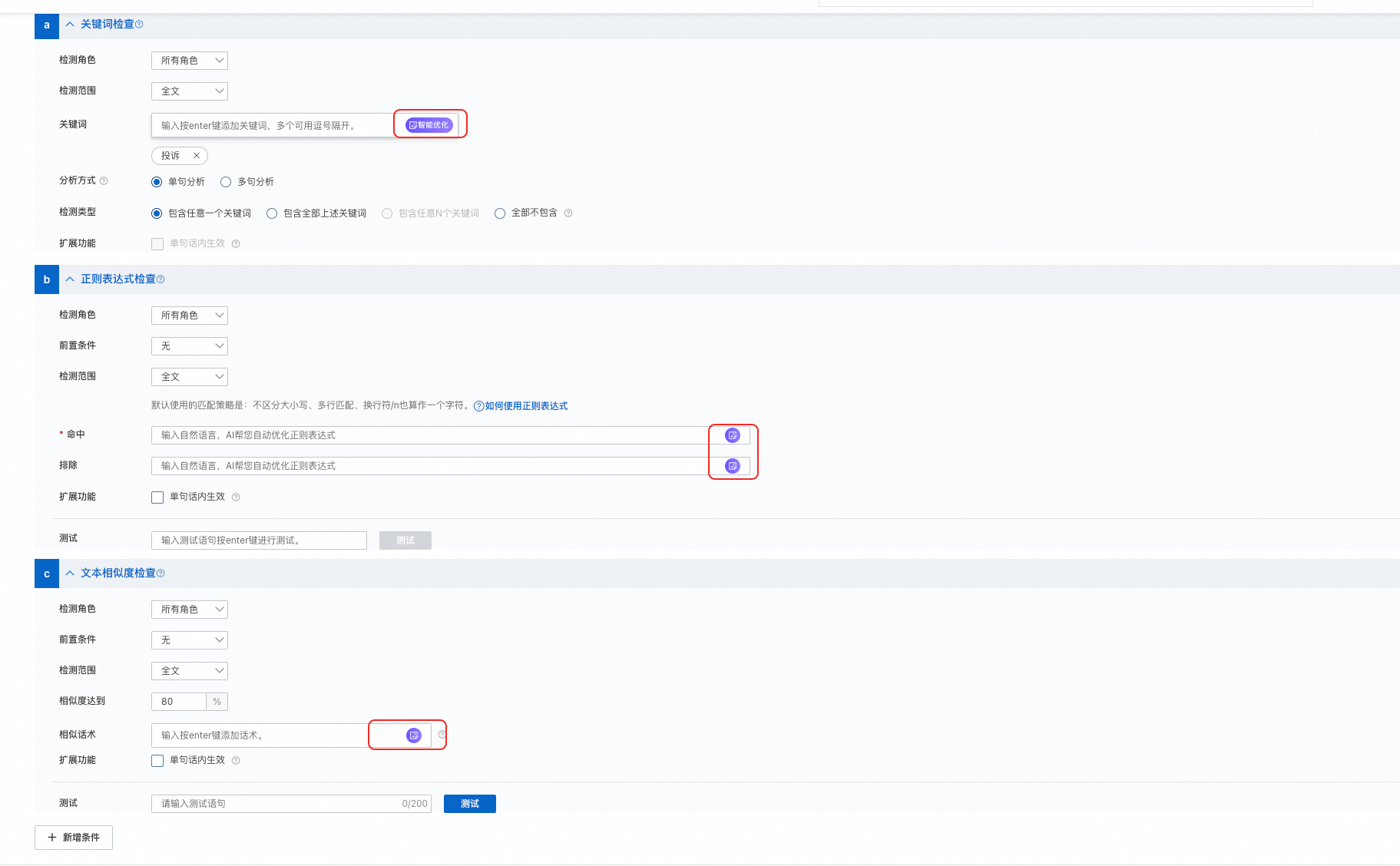Select 单句分析 radio option
The image size is (1400, 866).
157,182
